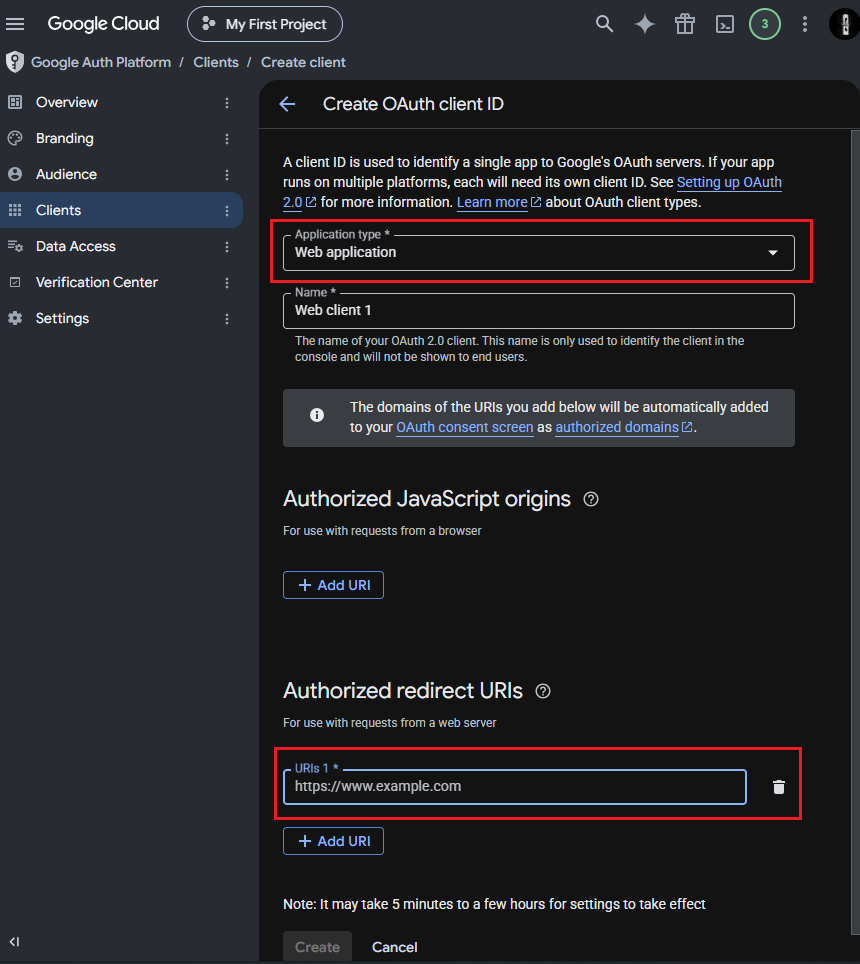860x964 pixels.
Task: Click the Cancel button
Action: tap(395, 947)
